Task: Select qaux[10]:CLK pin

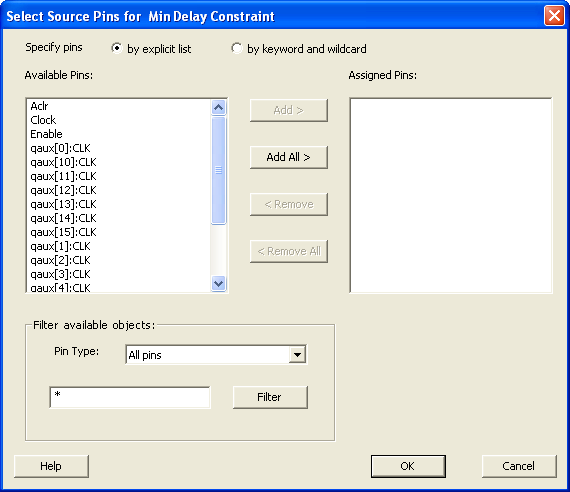Action: [x=119, y=162]
